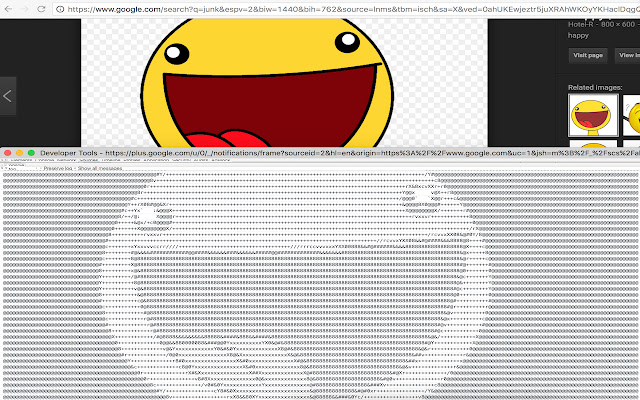Screen dimensions: 640x400
Task: Select the first related smiley thumbnail
Action: [x=593, y=115]
